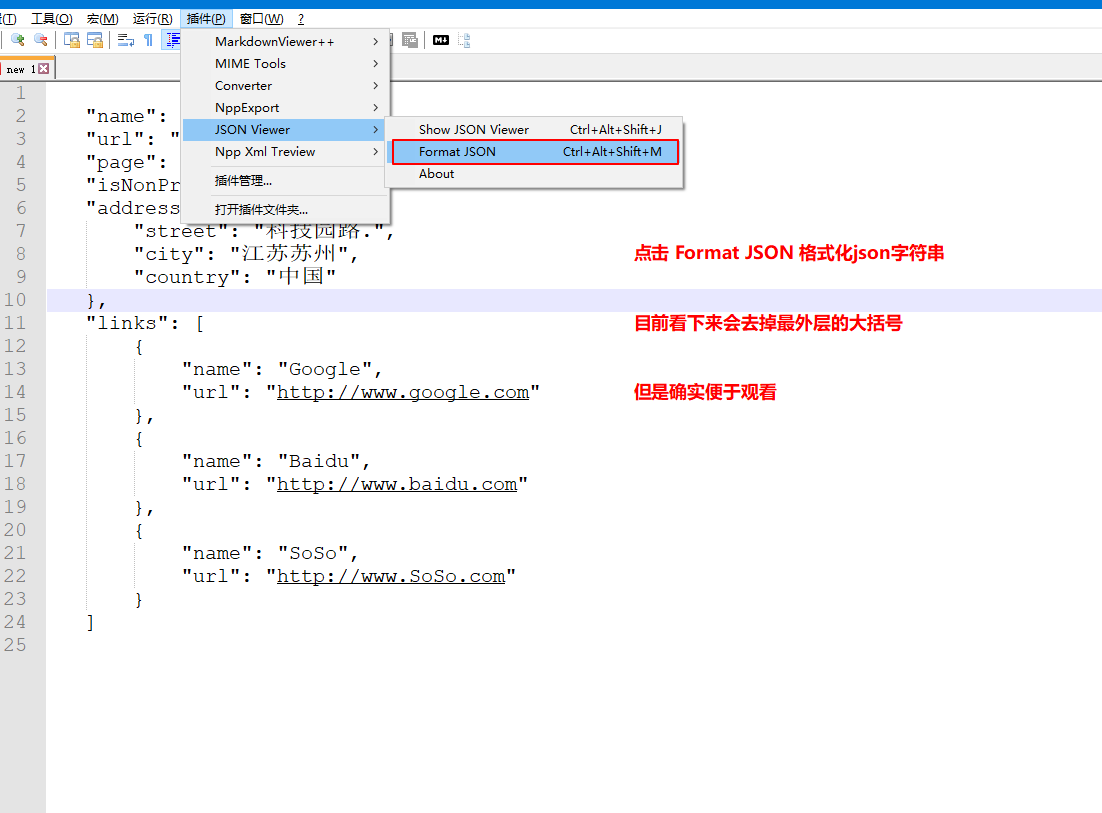Select the Zoom Out magnifier icon
Viewport: 1102px width, 813px height.
40,40
